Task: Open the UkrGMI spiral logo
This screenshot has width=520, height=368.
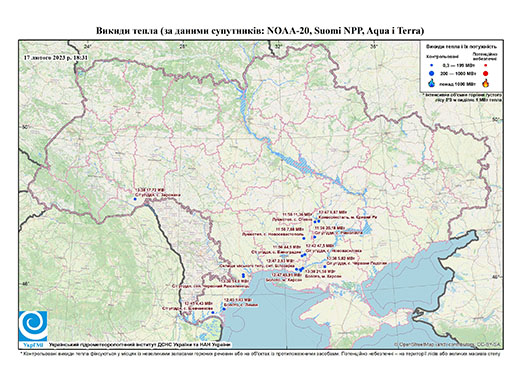Action: pyautogui.click(x=33, y=326)
